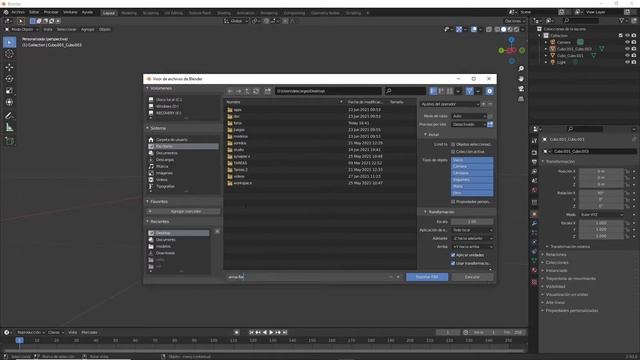Hide Camera in outliner with eye icon

[627, 42]
